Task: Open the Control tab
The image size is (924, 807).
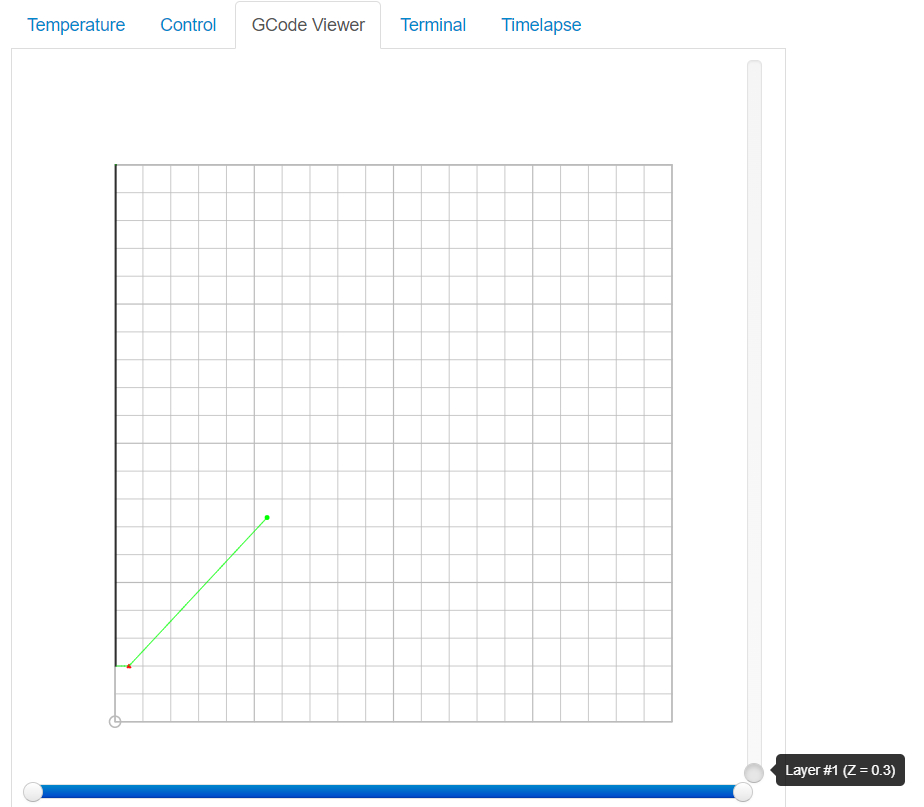Action: coord(188,24)
